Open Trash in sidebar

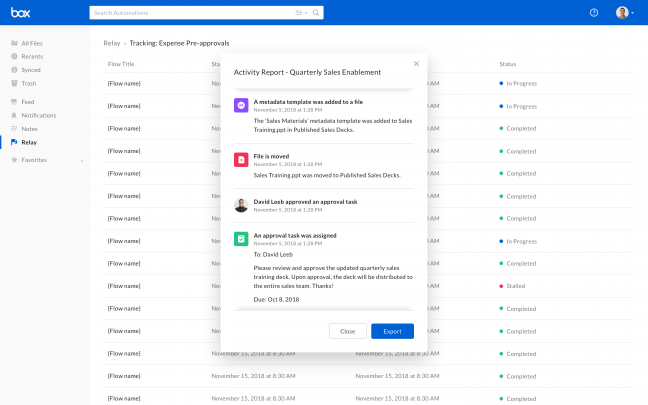(x=29, y=83)
